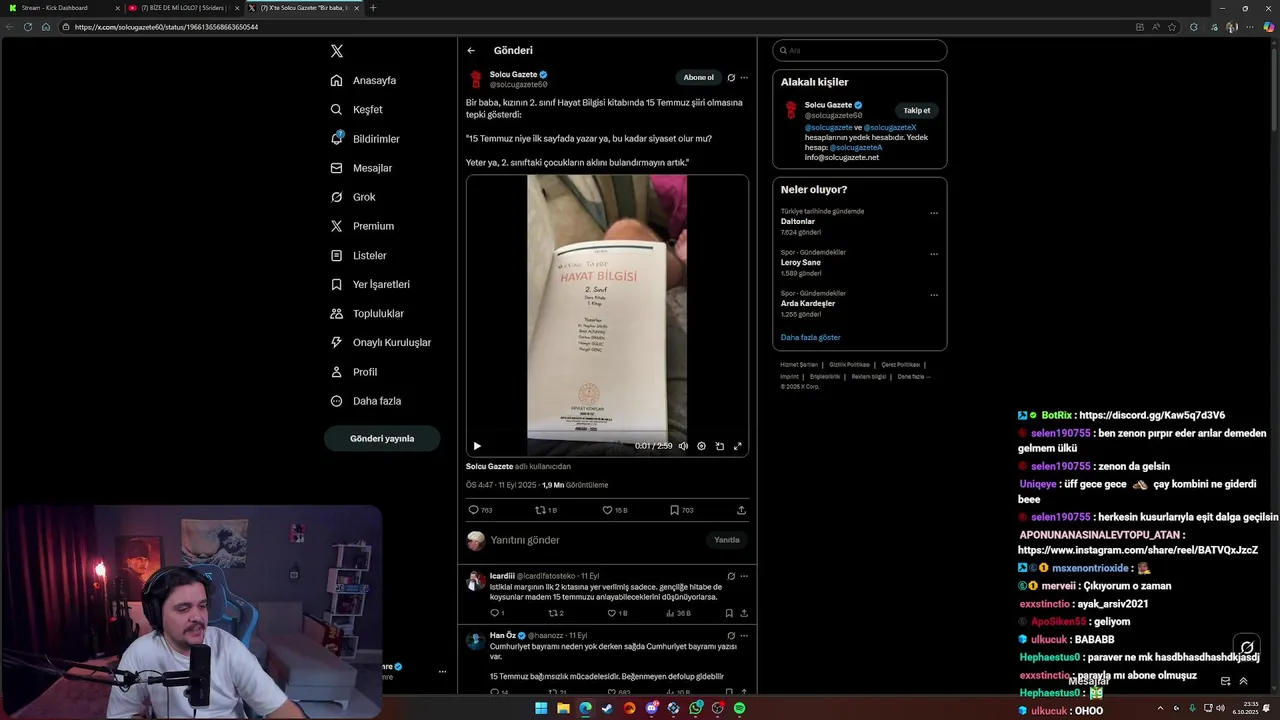1280x720 pixels.
Task: Click the Yanıtla button
Action: pos(727,540)
